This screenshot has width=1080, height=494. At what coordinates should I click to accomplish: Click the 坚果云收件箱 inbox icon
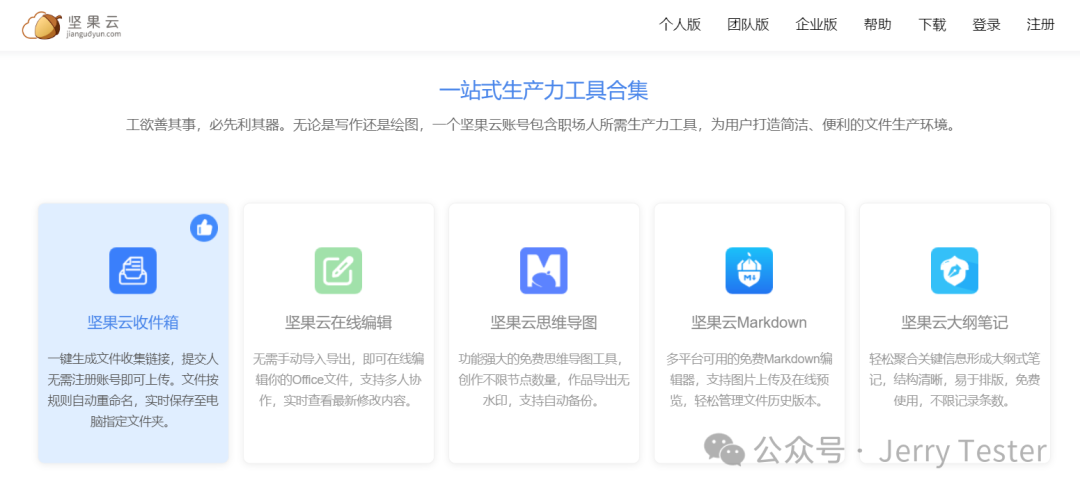pos(133,271)
